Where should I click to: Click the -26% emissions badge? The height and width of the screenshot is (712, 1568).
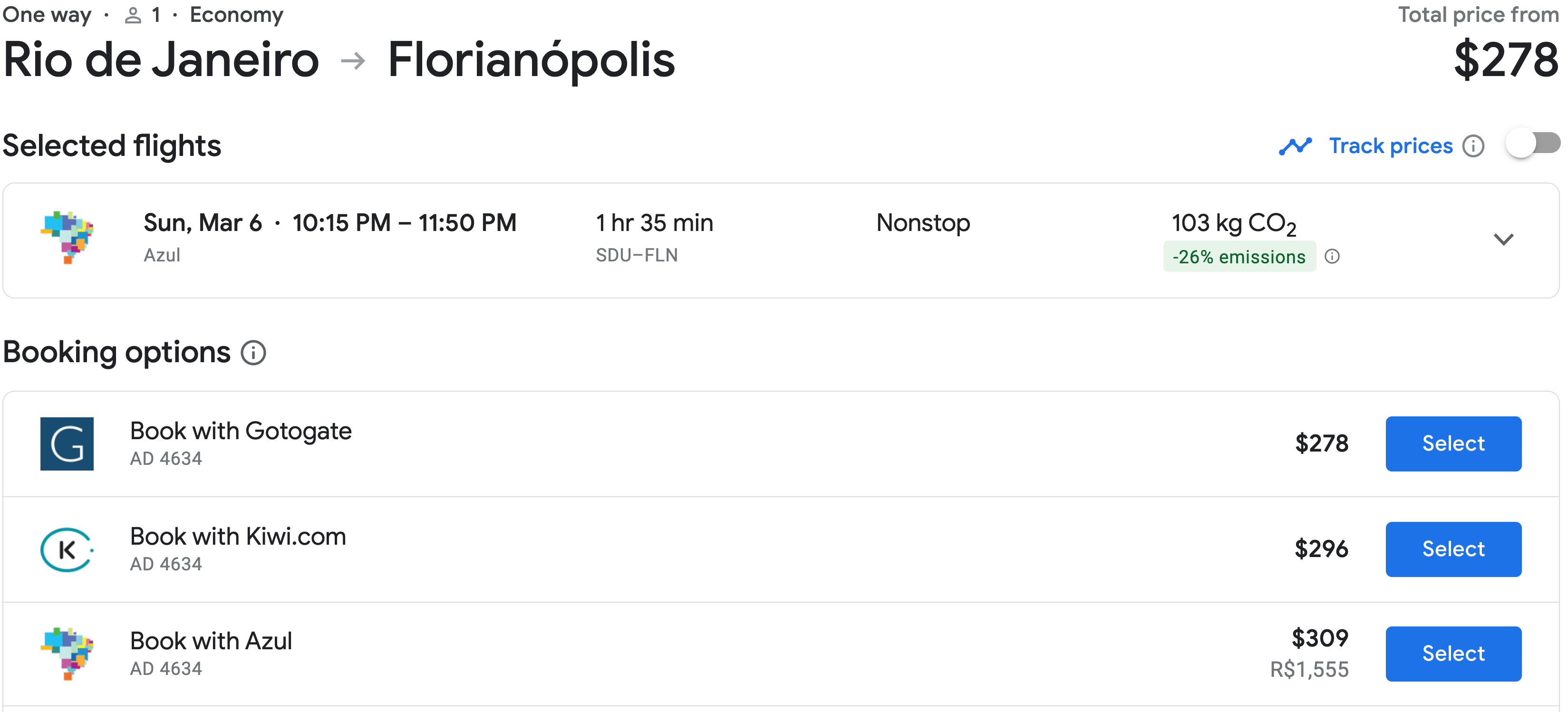(1239, 257)
